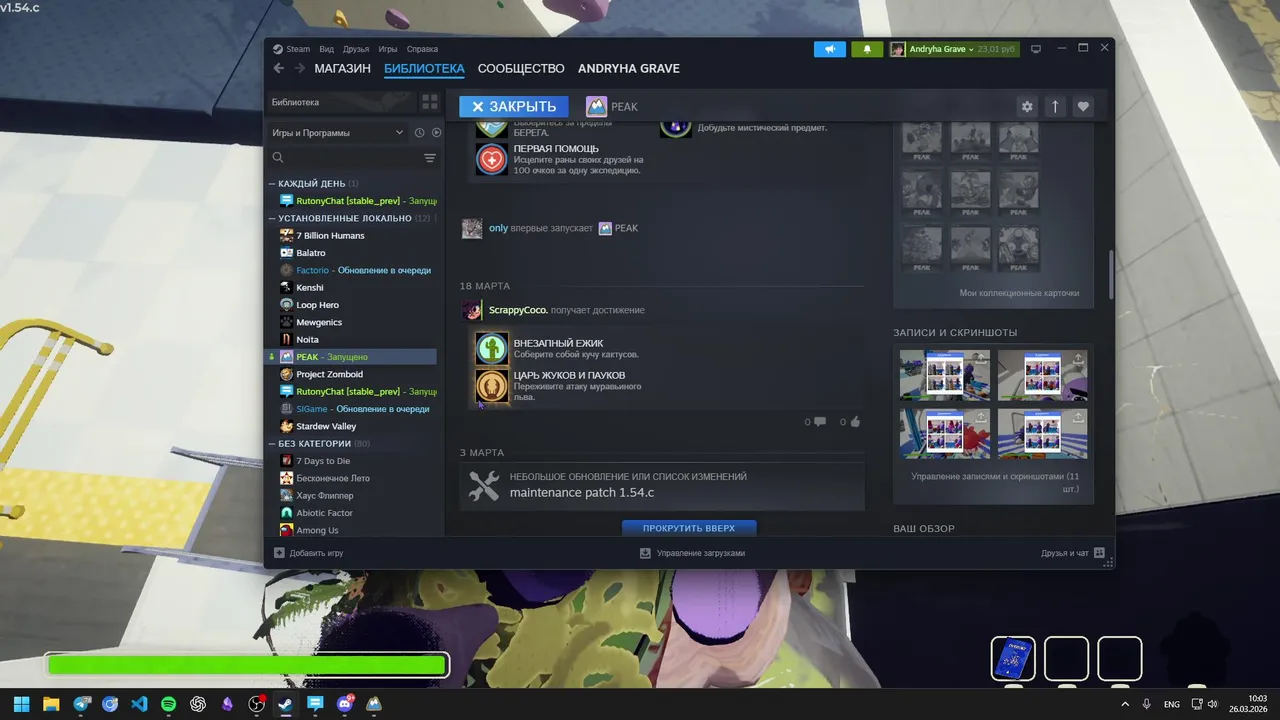Show ready-to-play games only icon

[x=436, y=133]
